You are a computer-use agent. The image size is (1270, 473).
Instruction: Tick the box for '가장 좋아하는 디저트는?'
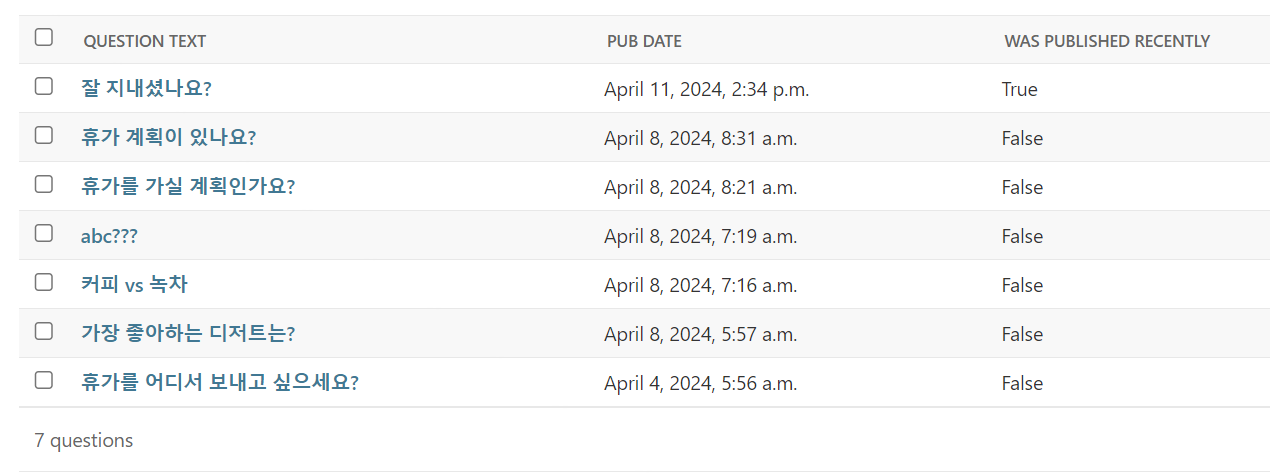(43, 331)
